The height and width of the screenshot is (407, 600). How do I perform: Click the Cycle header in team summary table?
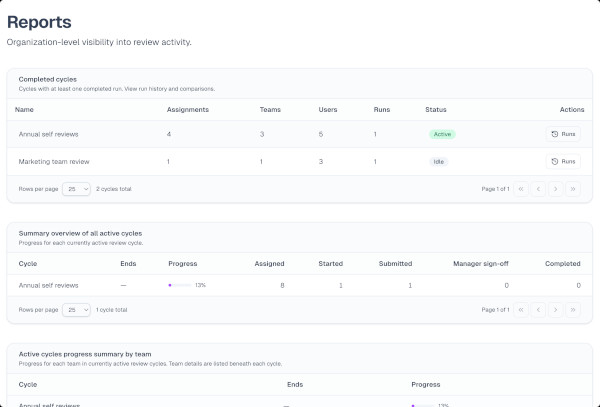click(x=28, y=384)
